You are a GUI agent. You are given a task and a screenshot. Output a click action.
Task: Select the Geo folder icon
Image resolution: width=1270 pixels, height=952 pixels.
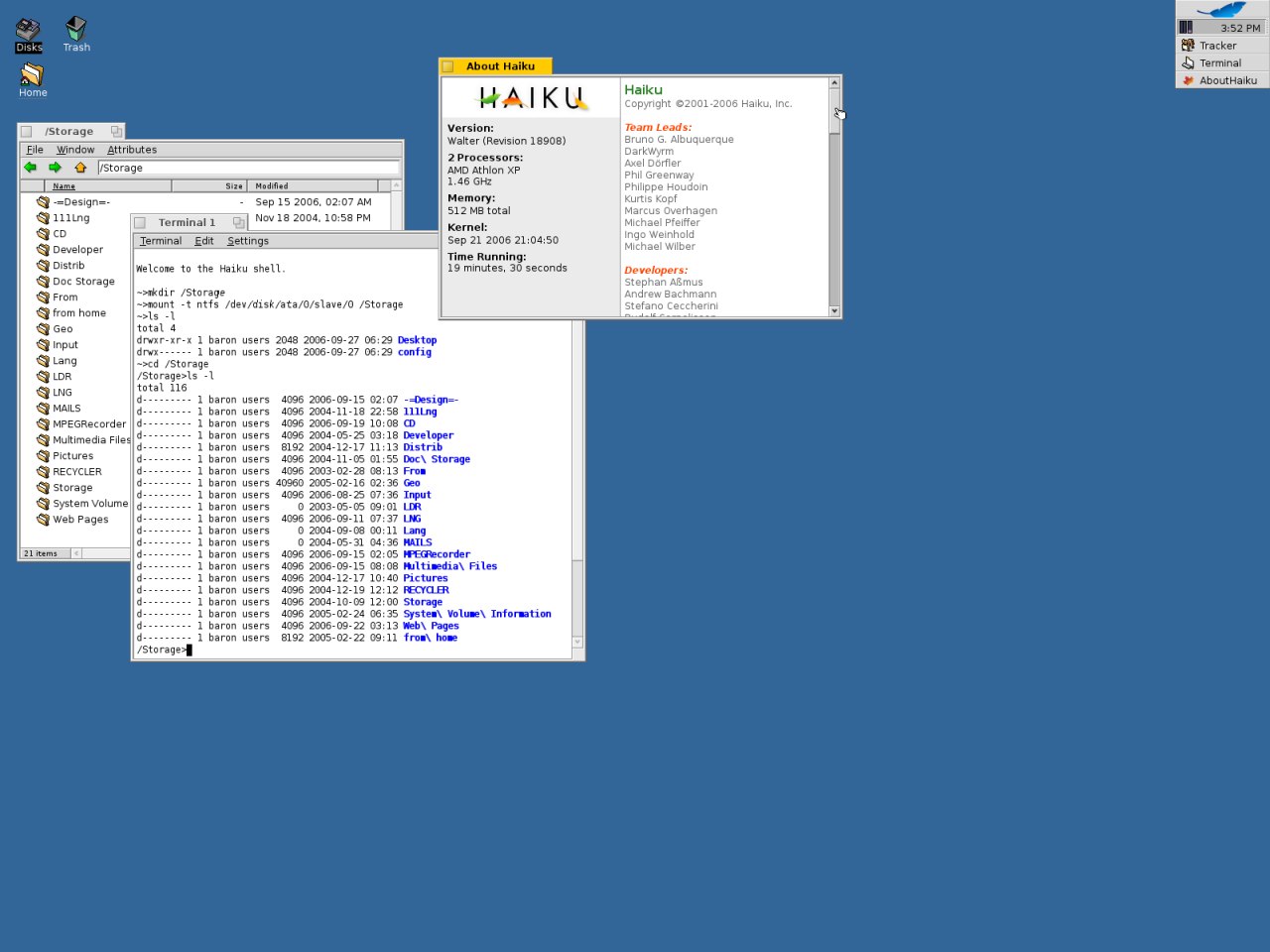coord(43,329)
